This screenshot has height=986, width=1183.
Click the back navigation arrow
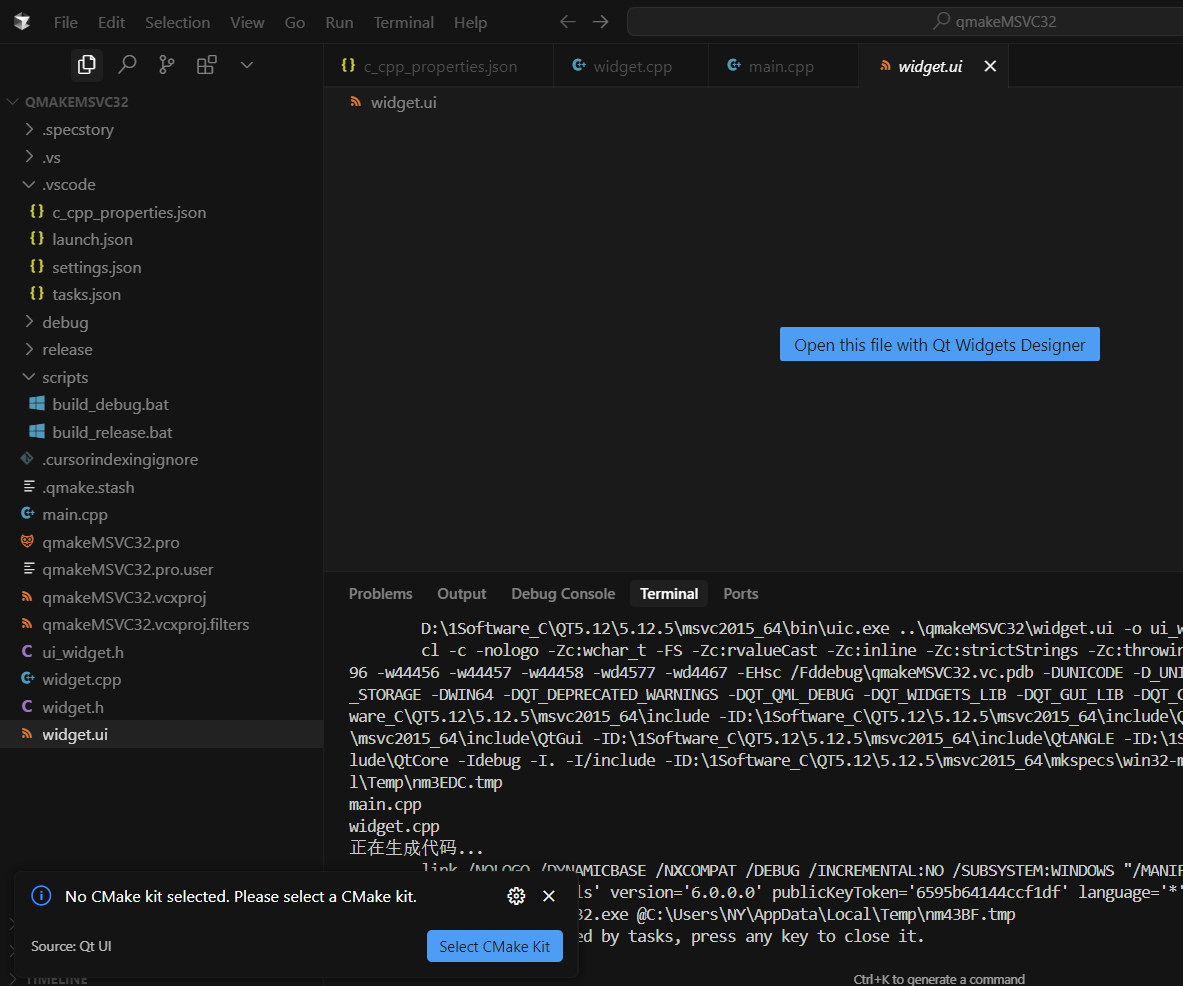click(x=567, y=21)
